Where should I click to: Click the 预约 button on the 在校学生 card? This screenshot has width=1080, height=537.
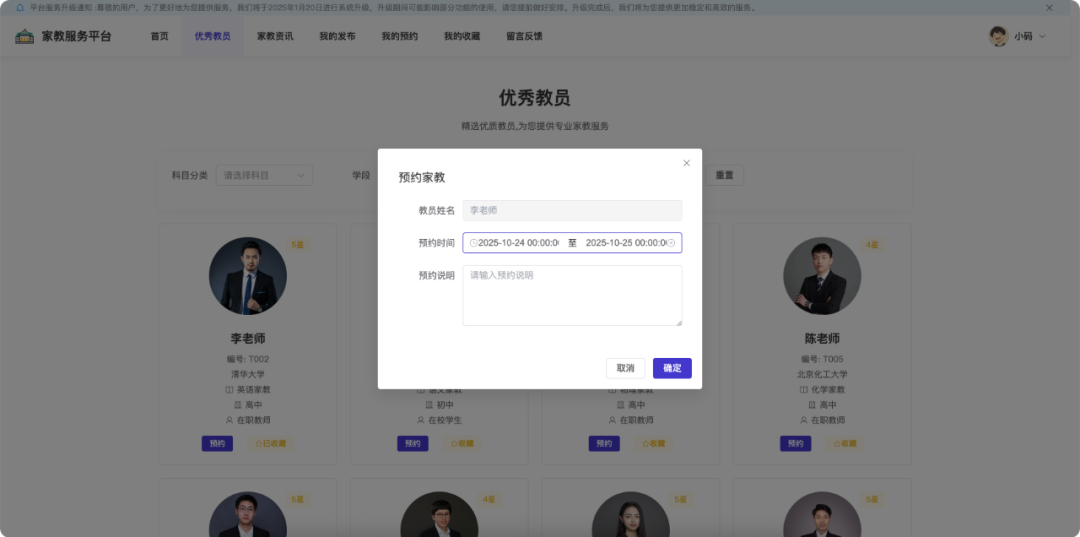(413, 443)
